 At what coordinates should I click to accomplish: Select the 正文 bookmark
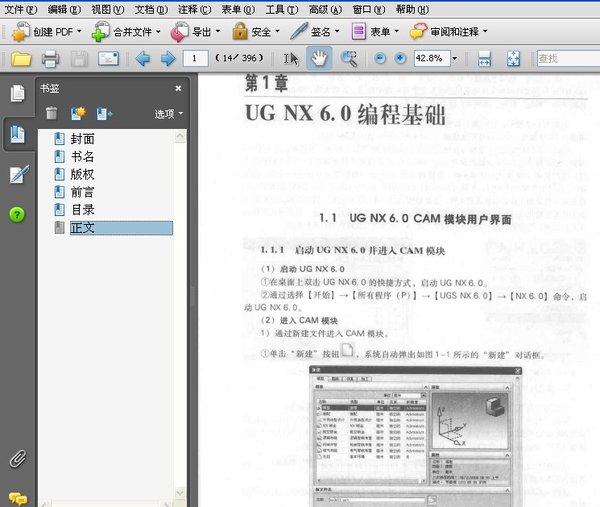pos(121,228)
